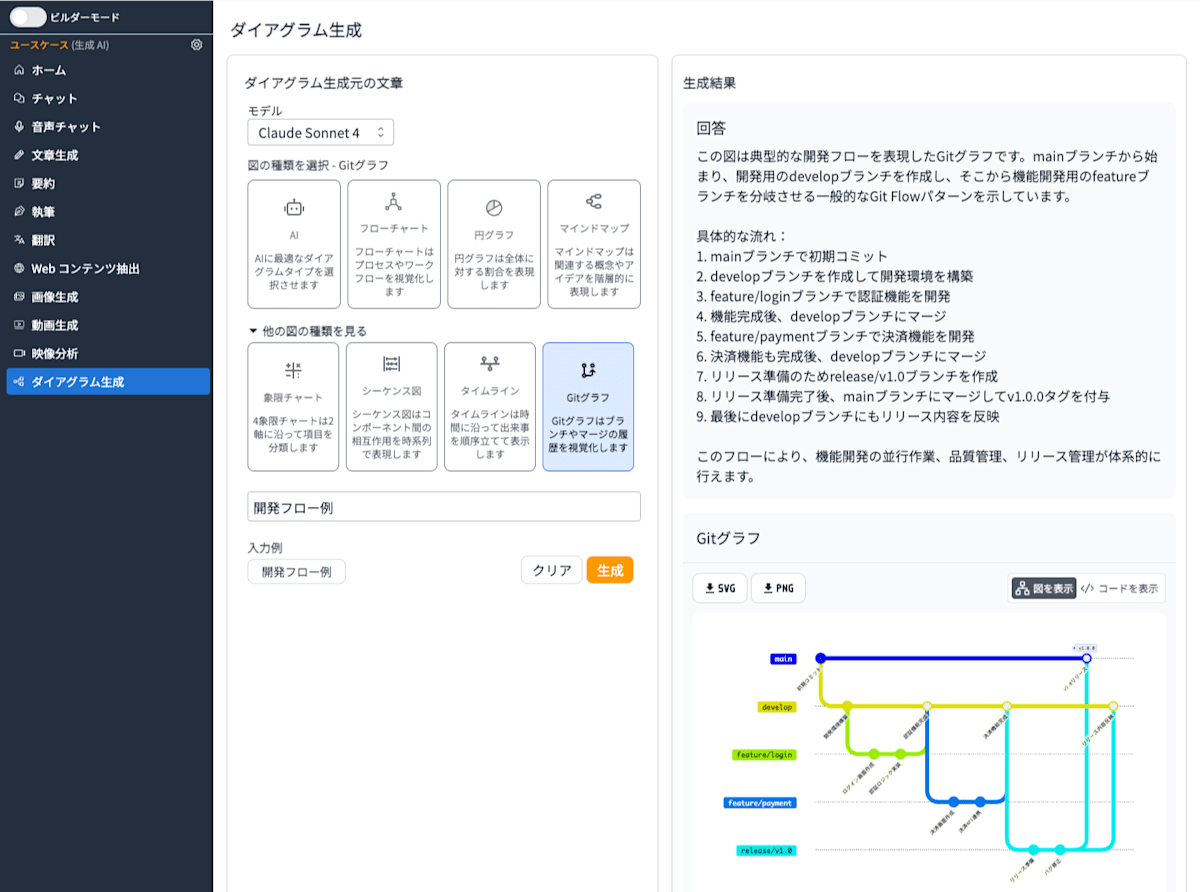Click the v1.0.0 tag in graph
Screen dimensions: 1200x892
(1085, 648)
